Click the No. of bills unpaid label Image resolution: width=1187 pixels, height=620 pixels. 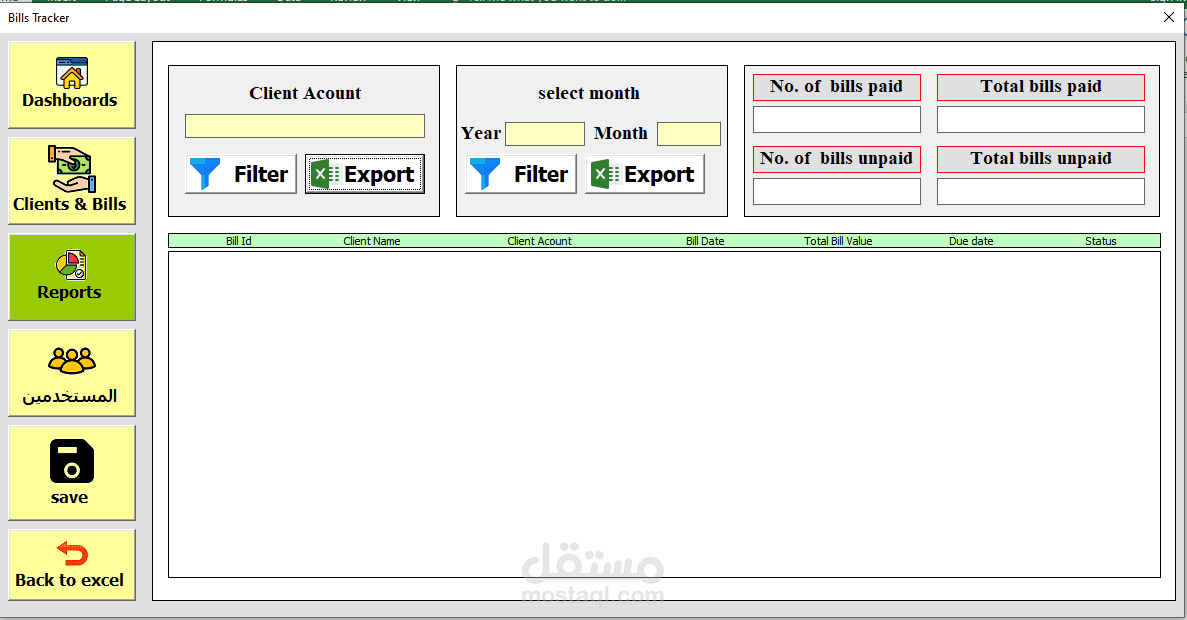837,159
